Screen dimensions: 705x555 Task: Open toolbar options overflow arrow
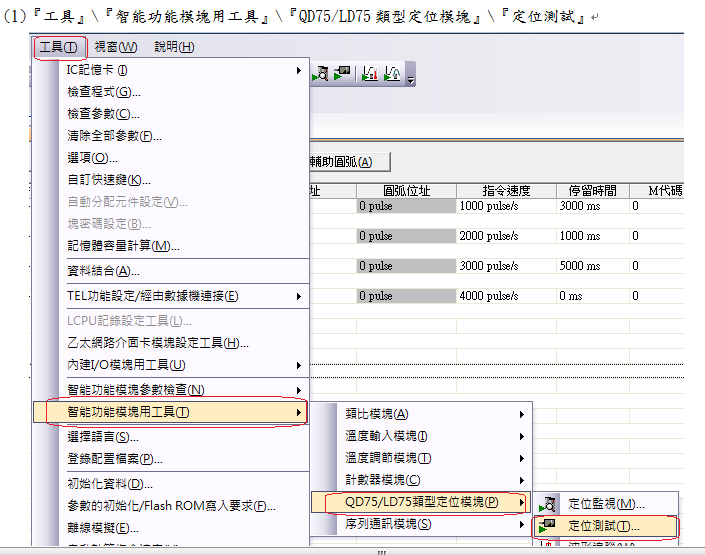click(410, 77)
